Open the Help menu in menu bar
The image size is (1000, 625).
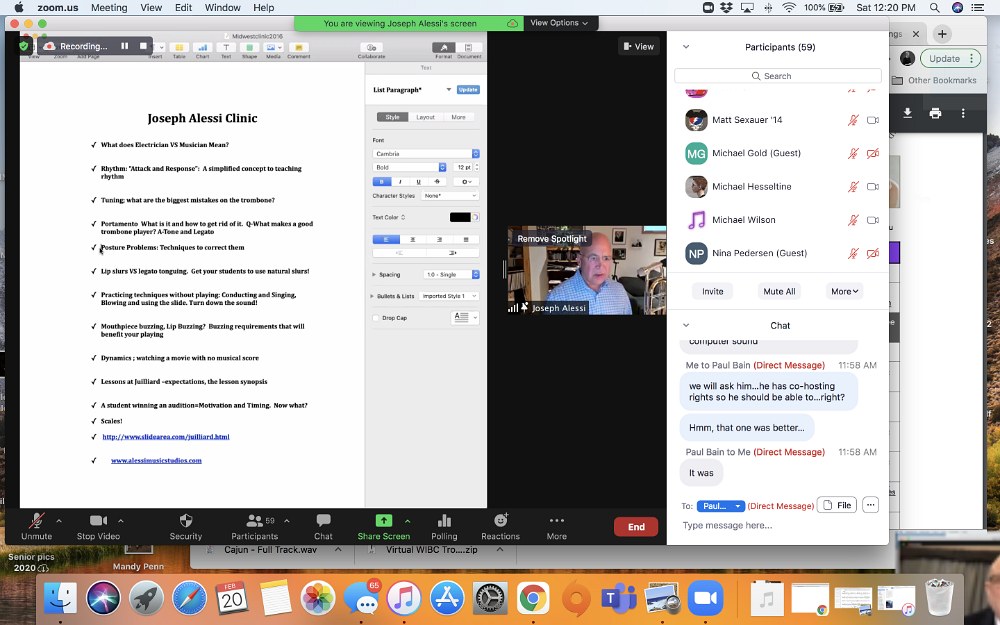[263, 8]
